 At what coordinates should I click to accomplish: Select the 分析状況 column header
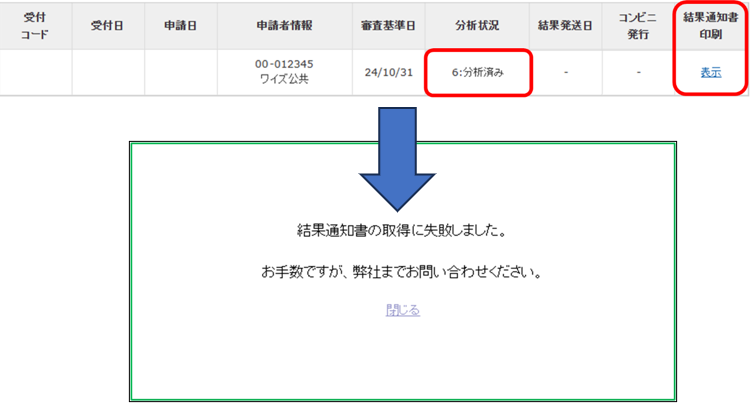(477, 26)
